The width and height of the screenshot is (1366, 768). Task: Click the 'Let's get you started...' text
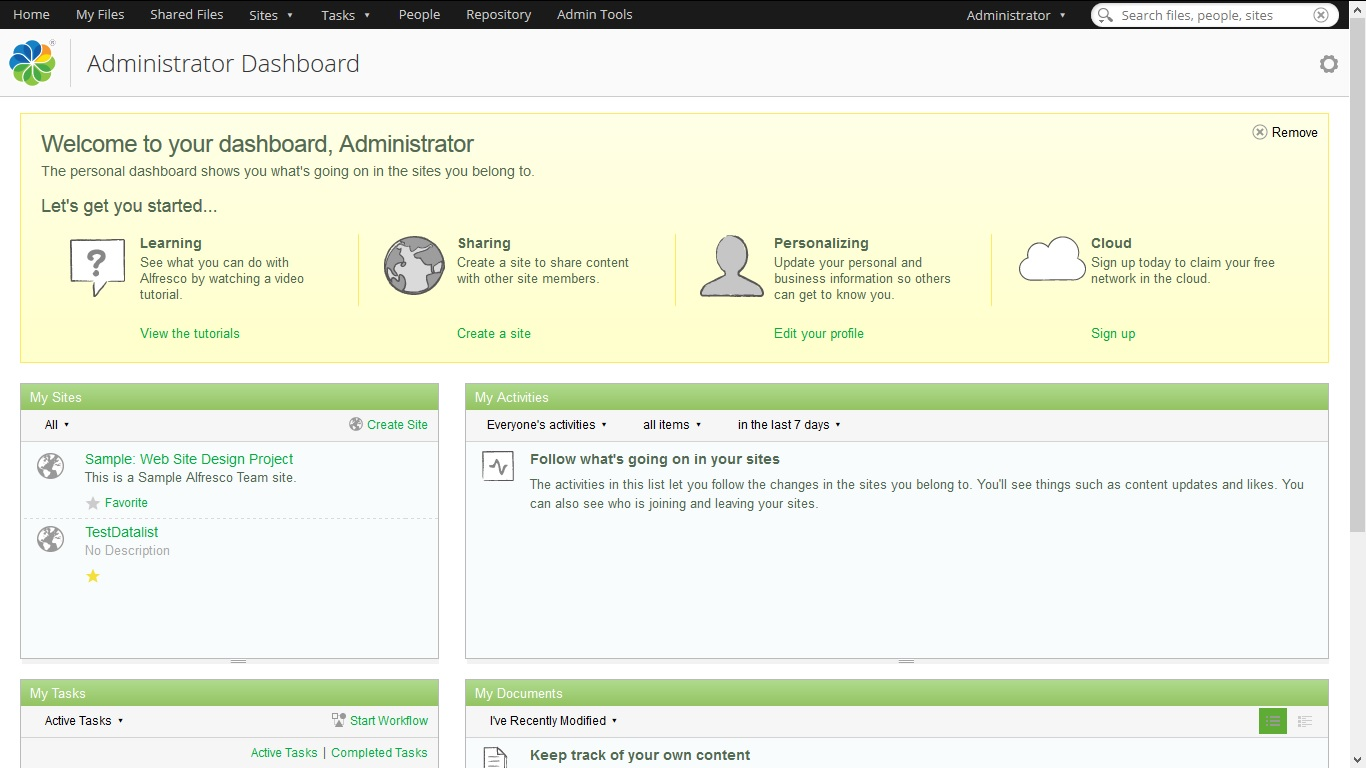click(129, 207)
